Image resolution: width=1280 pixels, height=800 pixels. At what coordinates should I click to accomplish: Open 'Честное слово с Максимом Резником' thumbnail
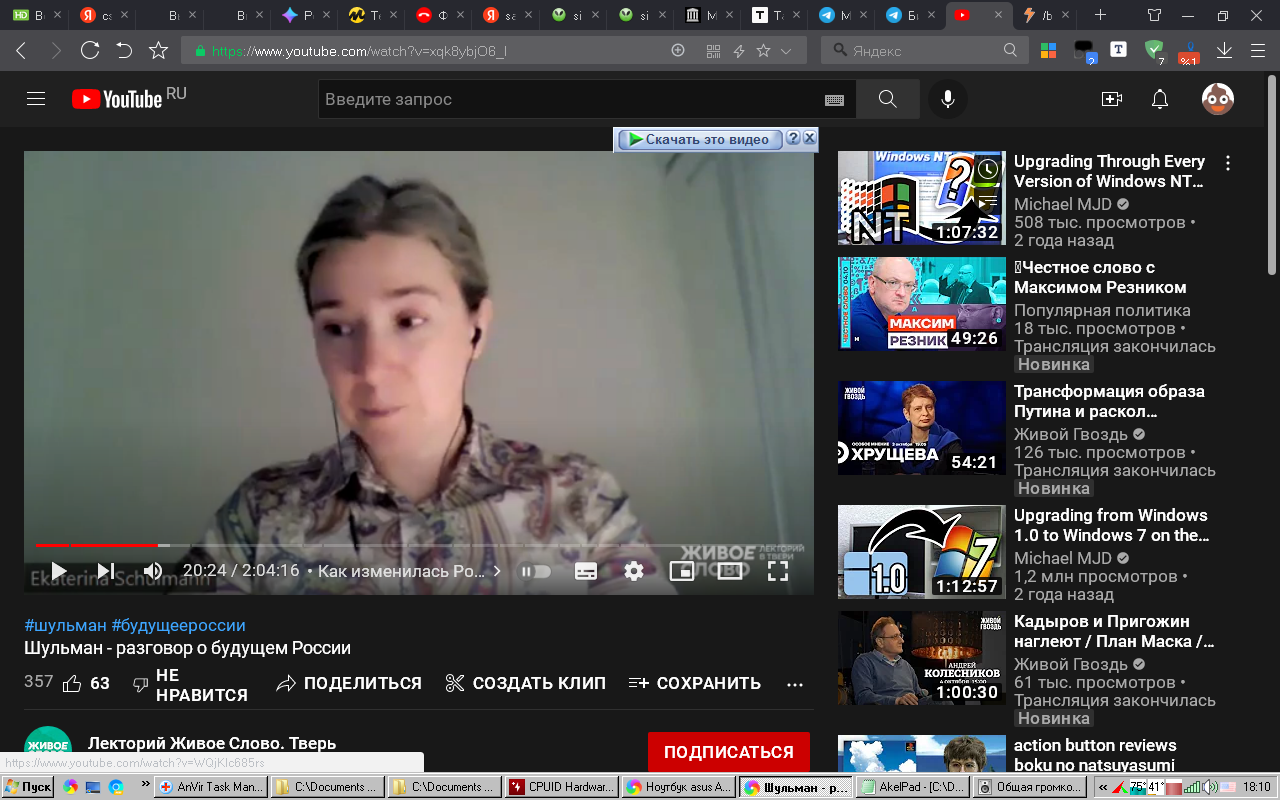[x=921, y=304]
